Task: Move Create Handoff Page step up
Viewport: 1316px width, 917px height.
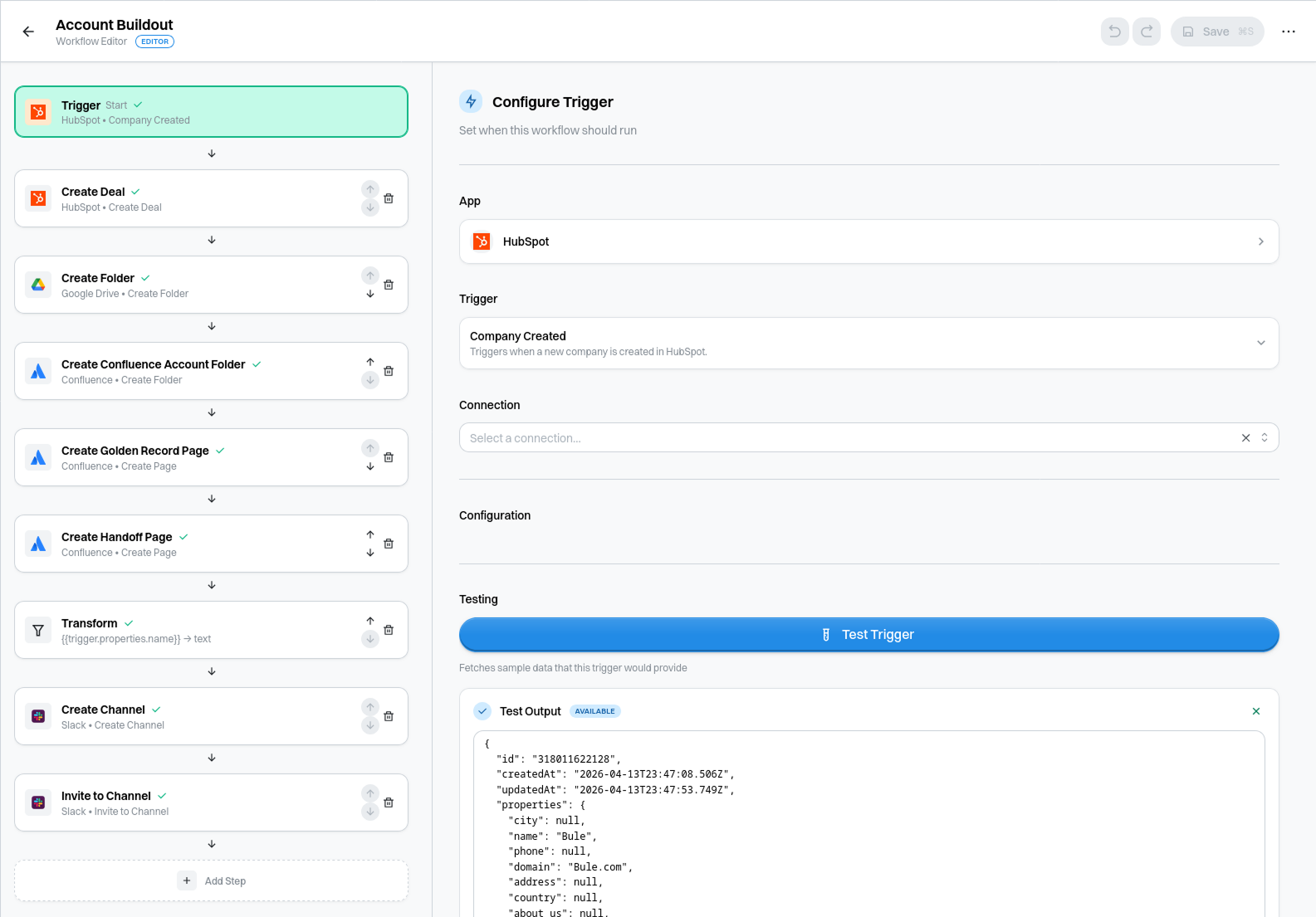Action: 370,534
